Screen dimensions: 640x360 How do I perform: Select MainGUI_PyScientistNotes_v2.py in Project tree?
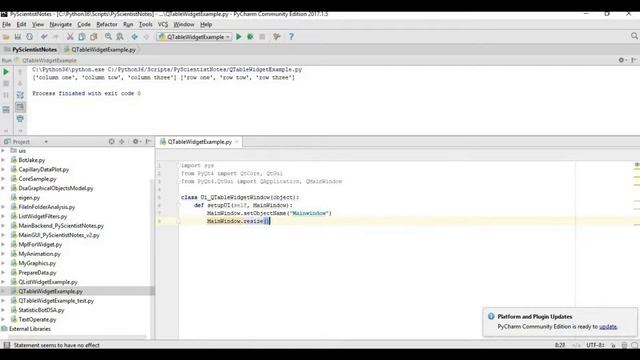[x=59, y=235]
